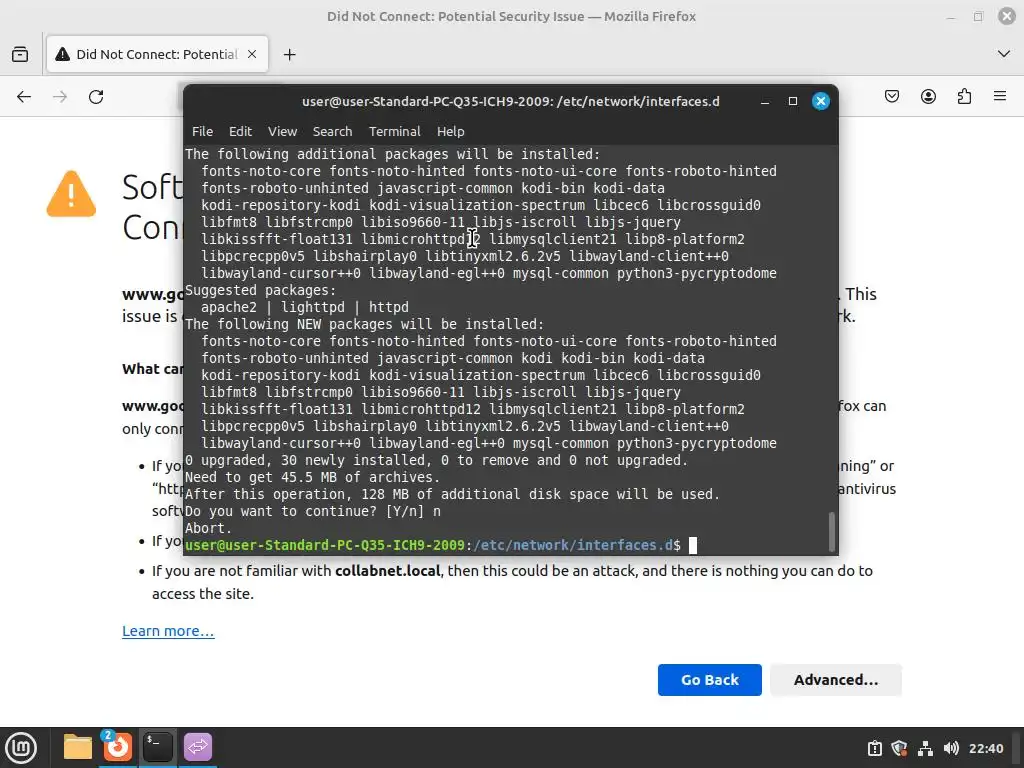Reload the page in Firefox
The width and height of the screenshot is (1024, 768).
pos(96,97)
